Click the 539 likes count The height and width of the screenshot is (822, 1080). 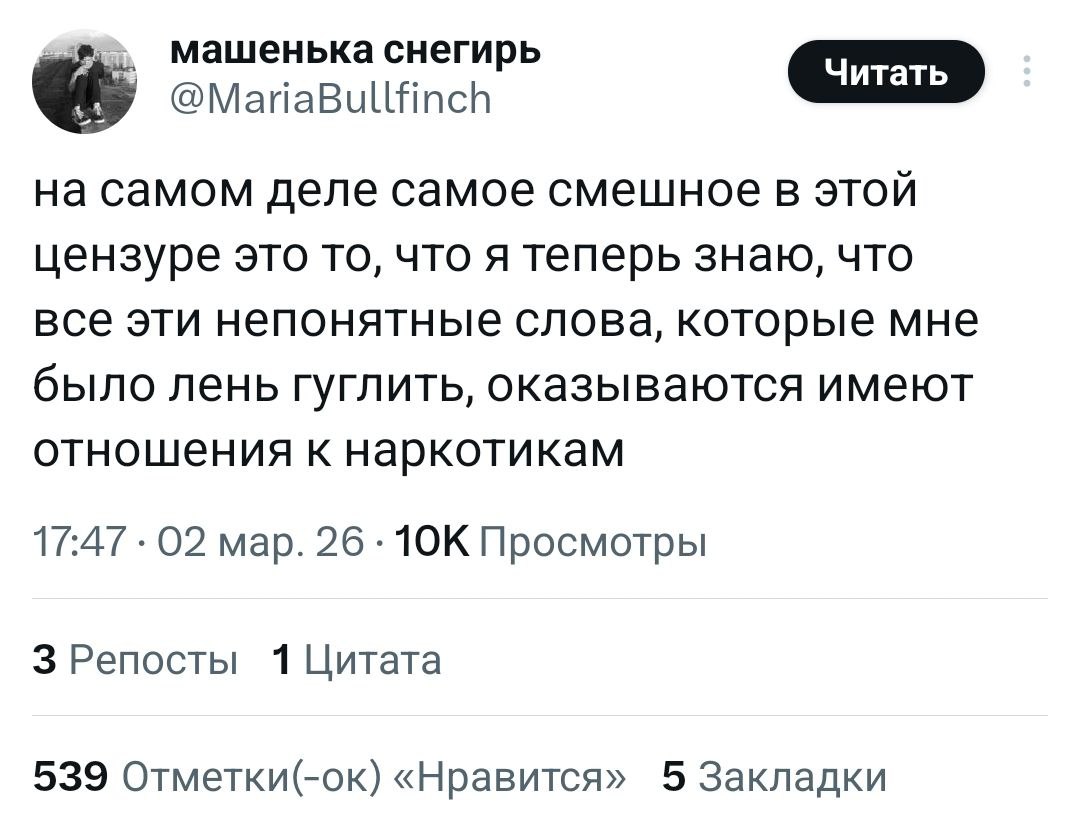[70, 777]
